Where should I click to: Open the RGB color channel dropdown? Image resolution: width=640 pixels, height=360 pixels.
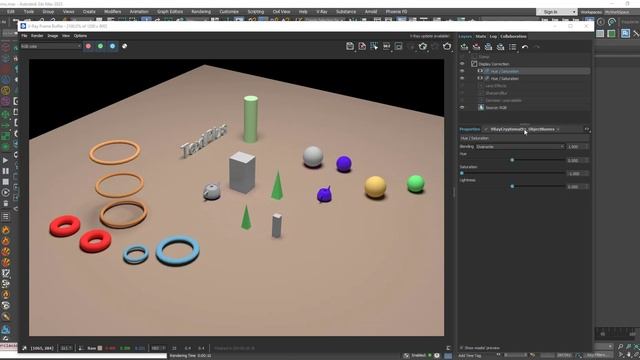pyautogui.click(x=51, y=46)
